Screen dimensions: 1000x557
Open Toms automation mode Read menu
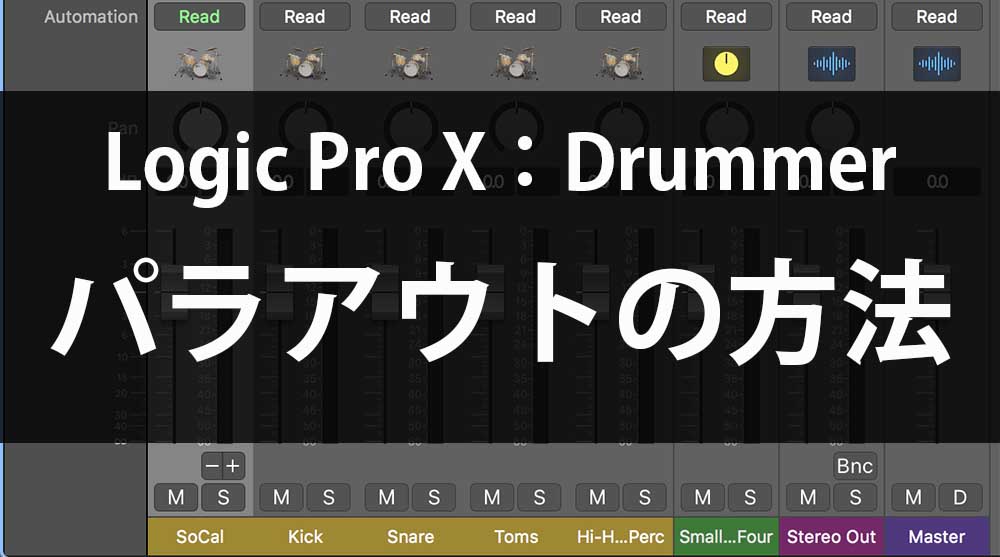click(515, 17)
